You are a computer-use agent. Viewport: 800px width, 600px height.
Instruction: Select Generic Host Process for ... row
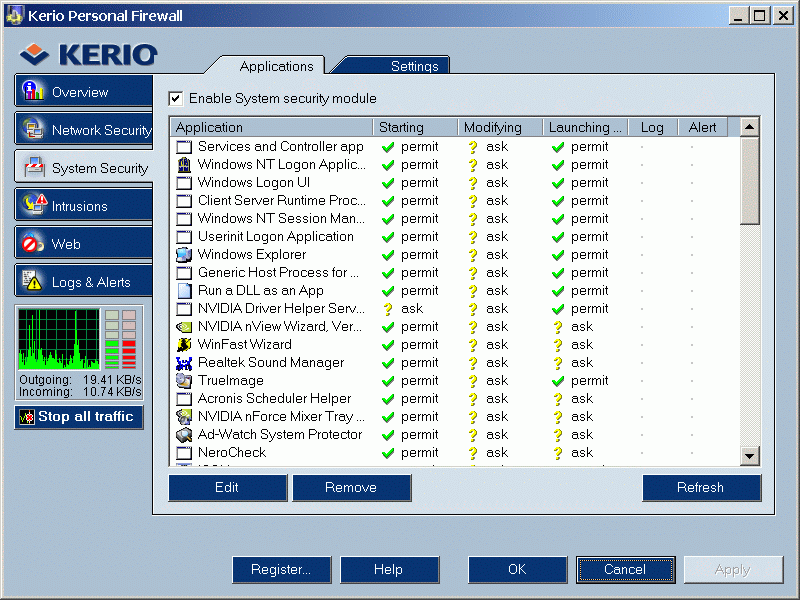coord(454,272)
